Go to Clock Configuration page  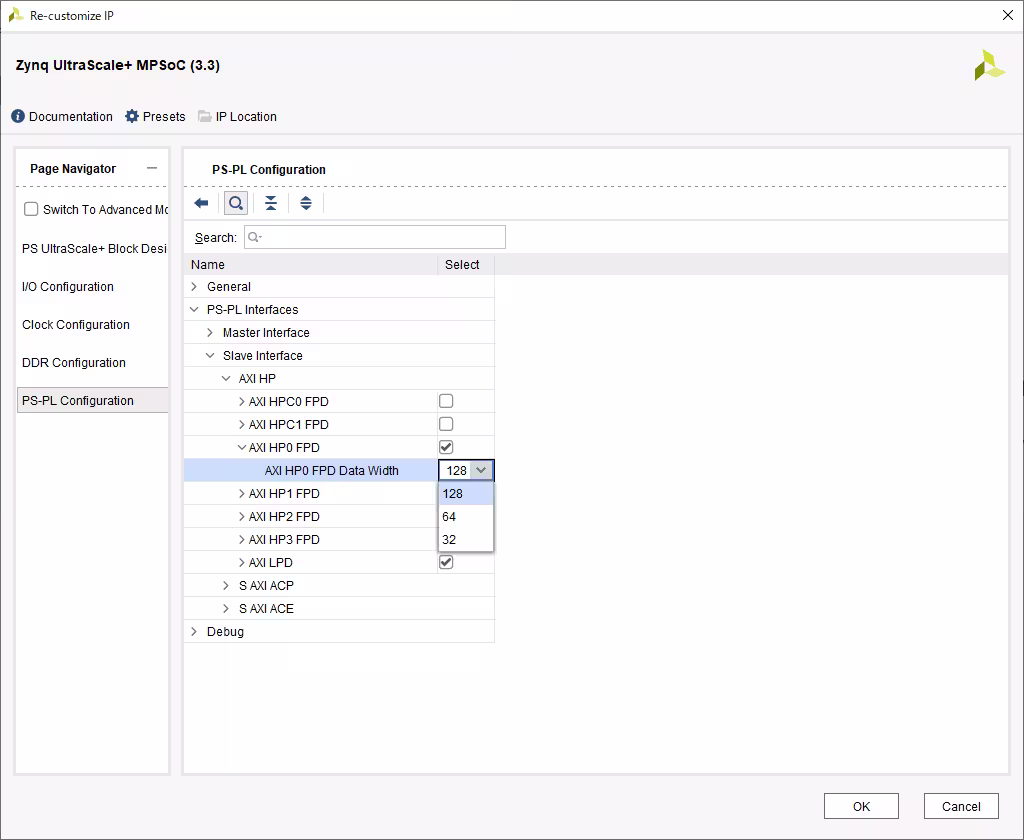tap(76, 325)
